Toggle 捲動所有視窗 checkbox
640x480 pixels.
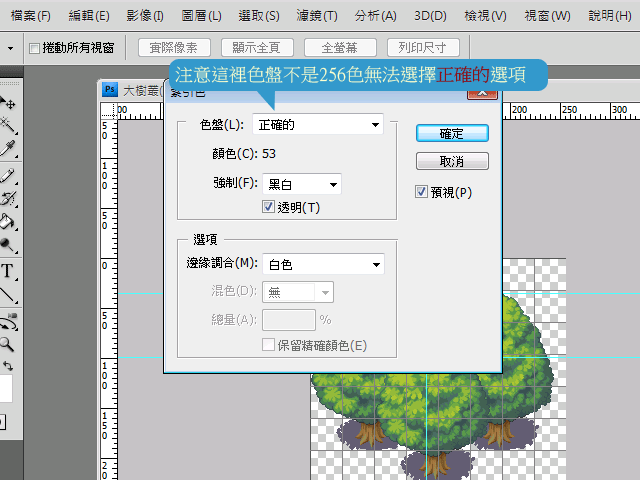tap(34, 49)
